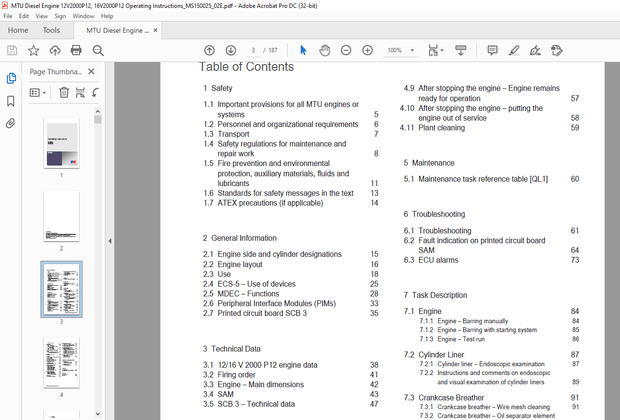Open '4.11 Plant cleaning' contents entry
The width and height of the screenshot is (620, 420).
point(489,128)
